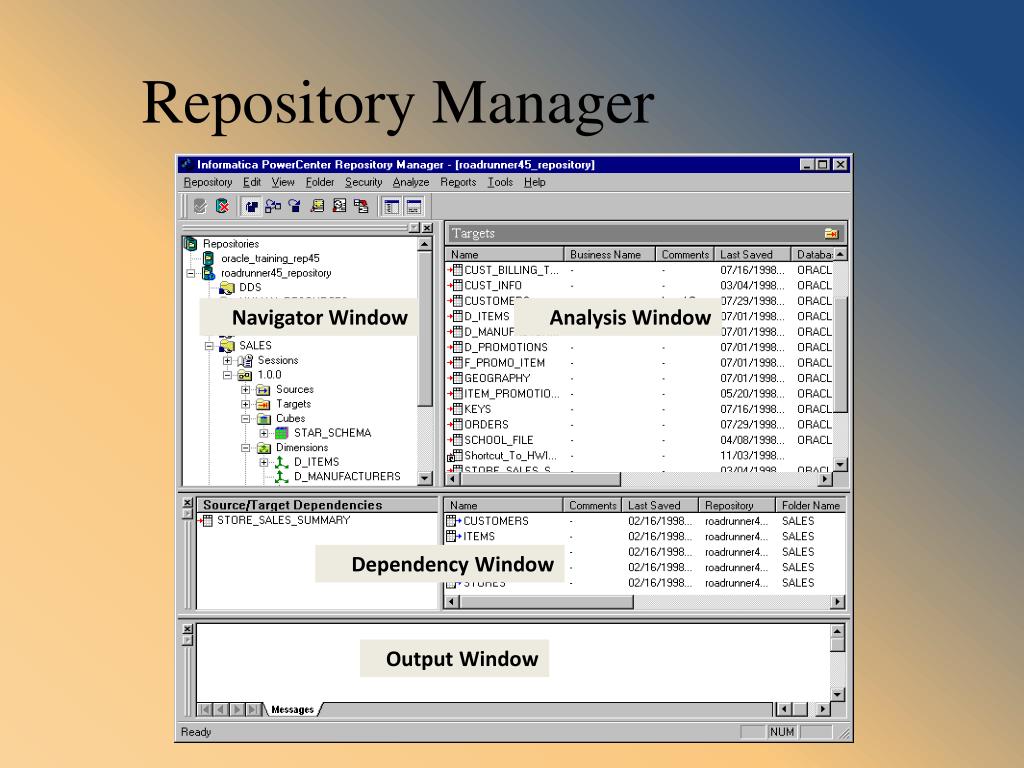
Task: Expand the Sessions node
Action: click(227, 360)
